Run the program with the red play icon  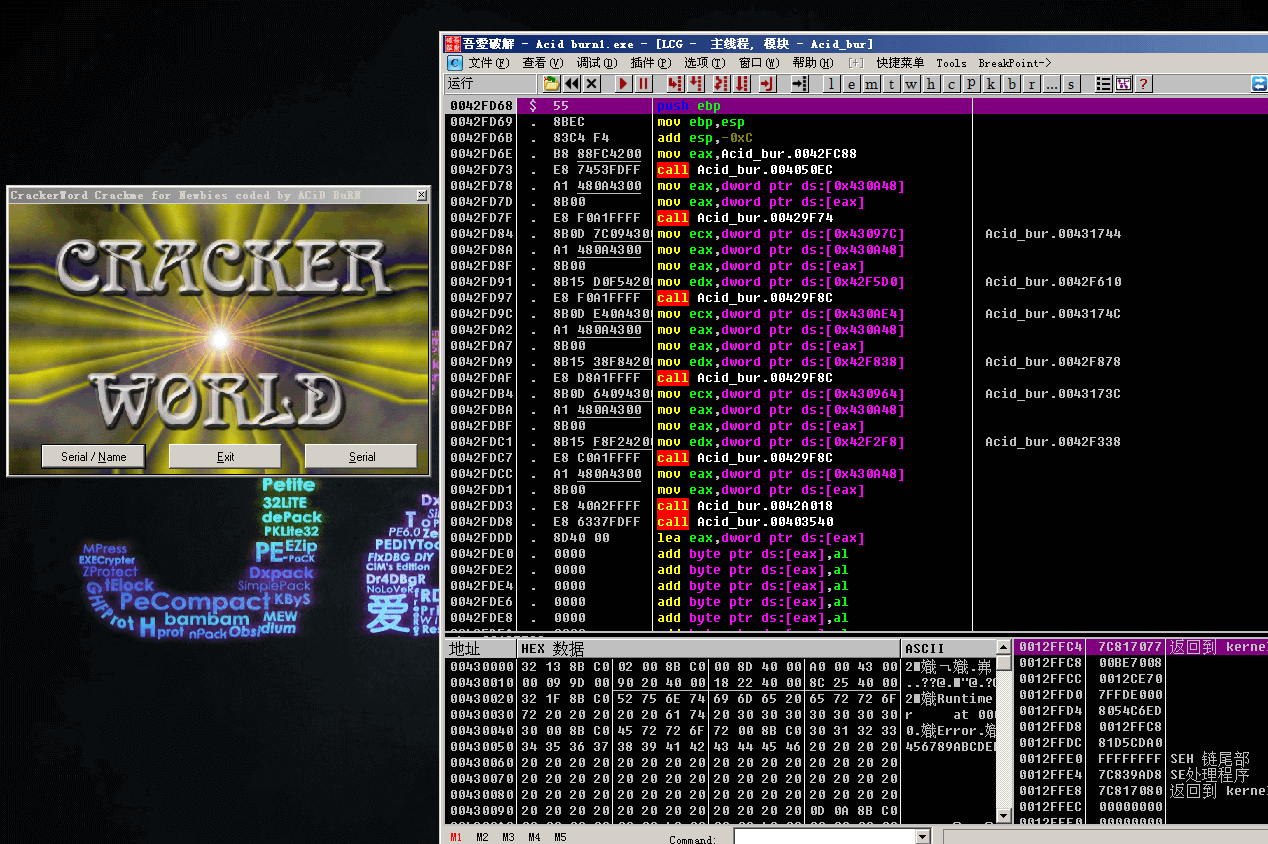623,84
